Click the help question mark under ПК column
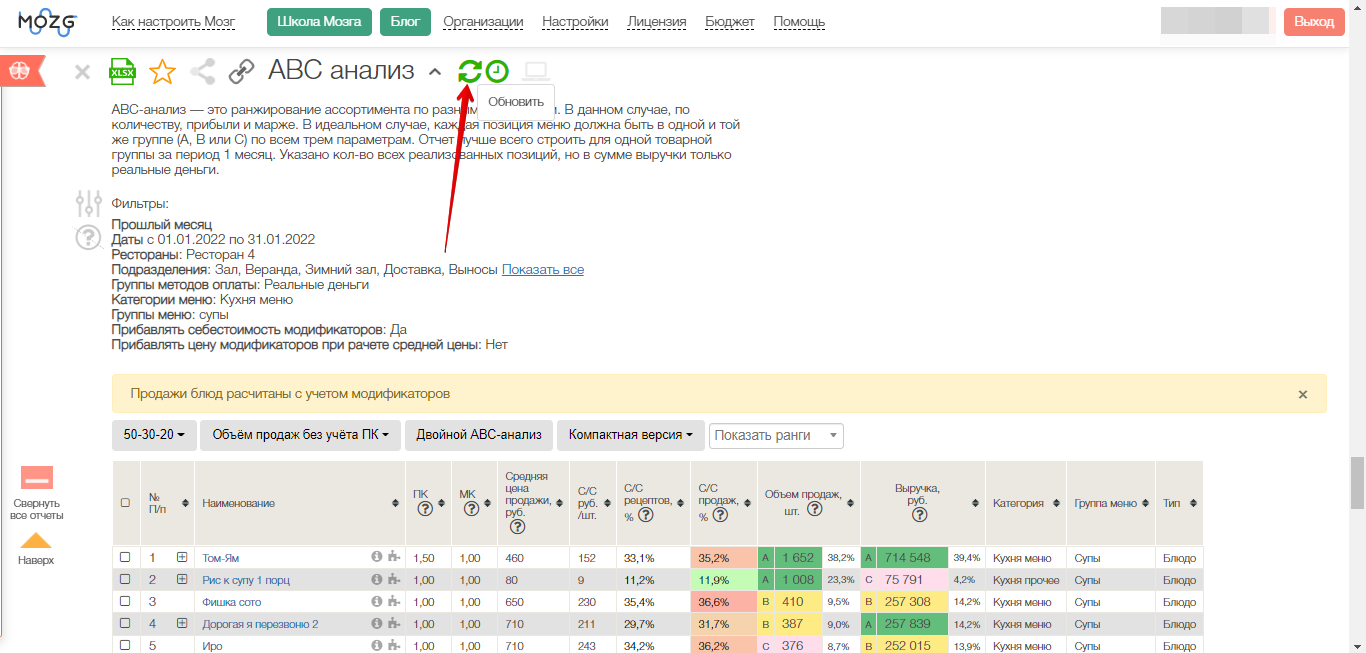This screenshot has width=1366, height=653. click(424, 509)
